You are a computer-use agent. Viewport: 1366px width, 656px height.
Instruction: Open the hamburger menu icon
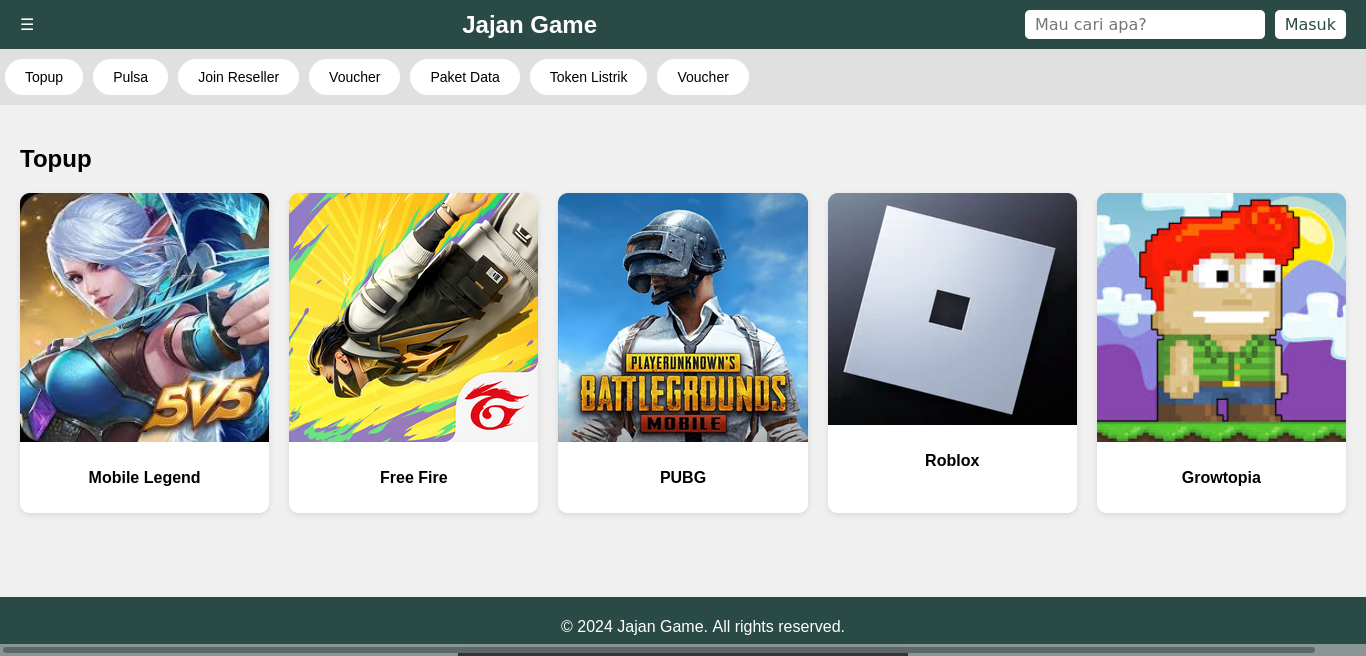tap(27, 24)
